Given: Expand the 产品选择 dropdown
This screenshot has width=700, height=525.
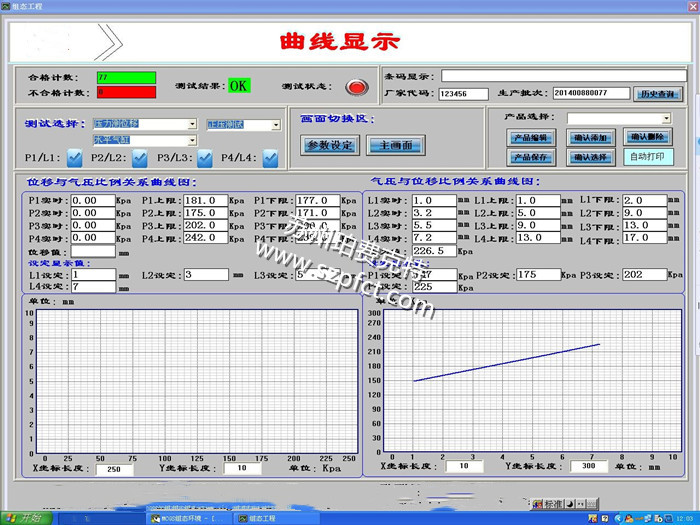Looking at the screenshot, I should (x=666, y=118).
